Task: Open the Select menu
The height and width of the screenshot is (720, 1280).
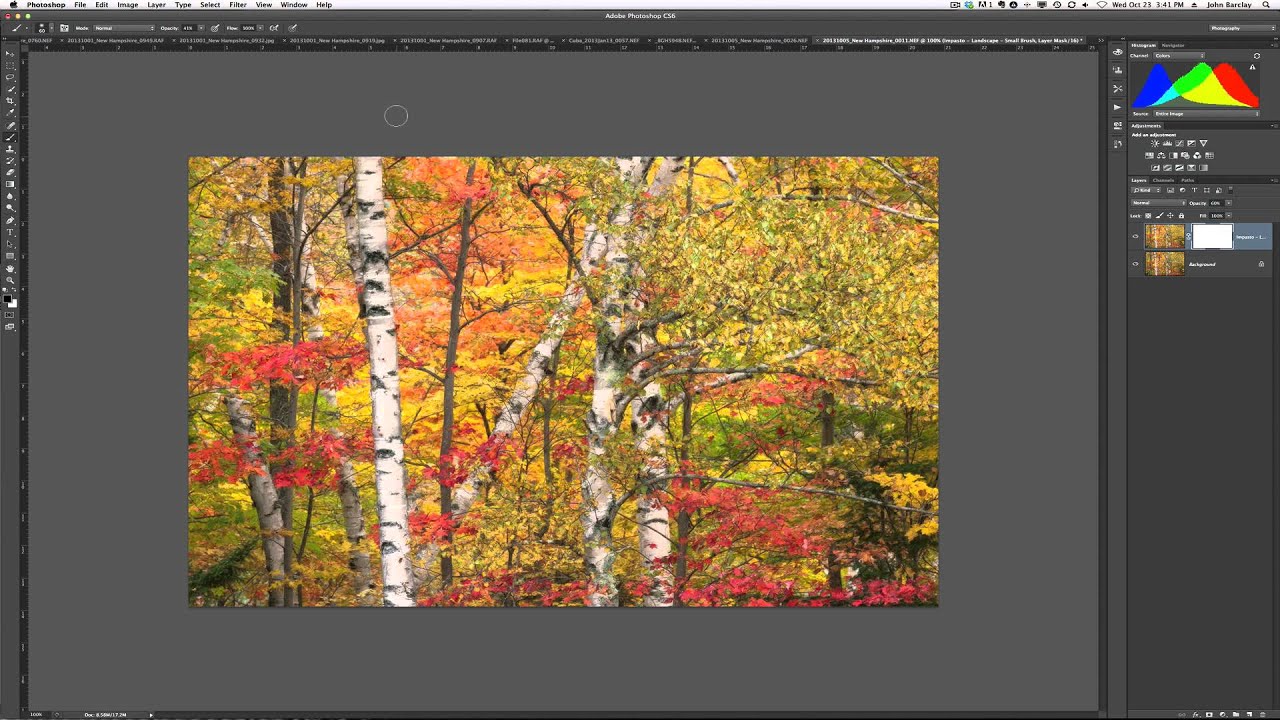Action: [210, 5]
